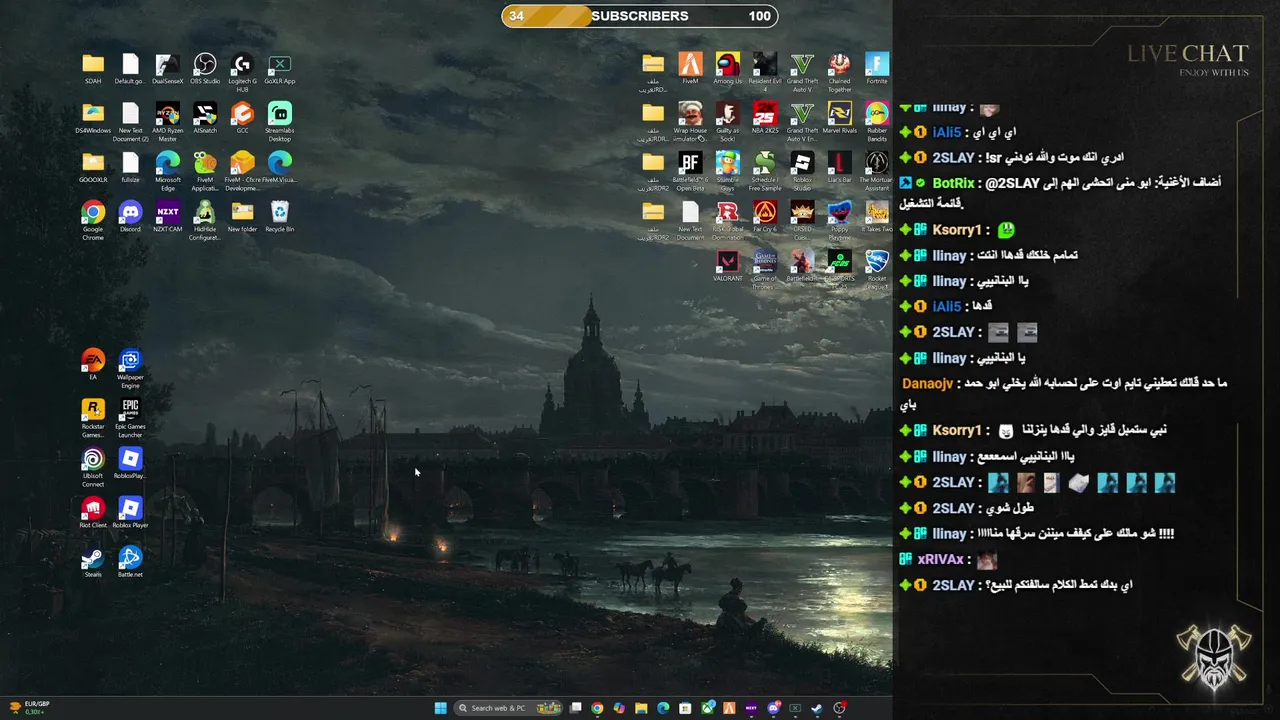Select the Roblox Player shortcut
Screen dimensions: 1280x720
pos(131,513)
